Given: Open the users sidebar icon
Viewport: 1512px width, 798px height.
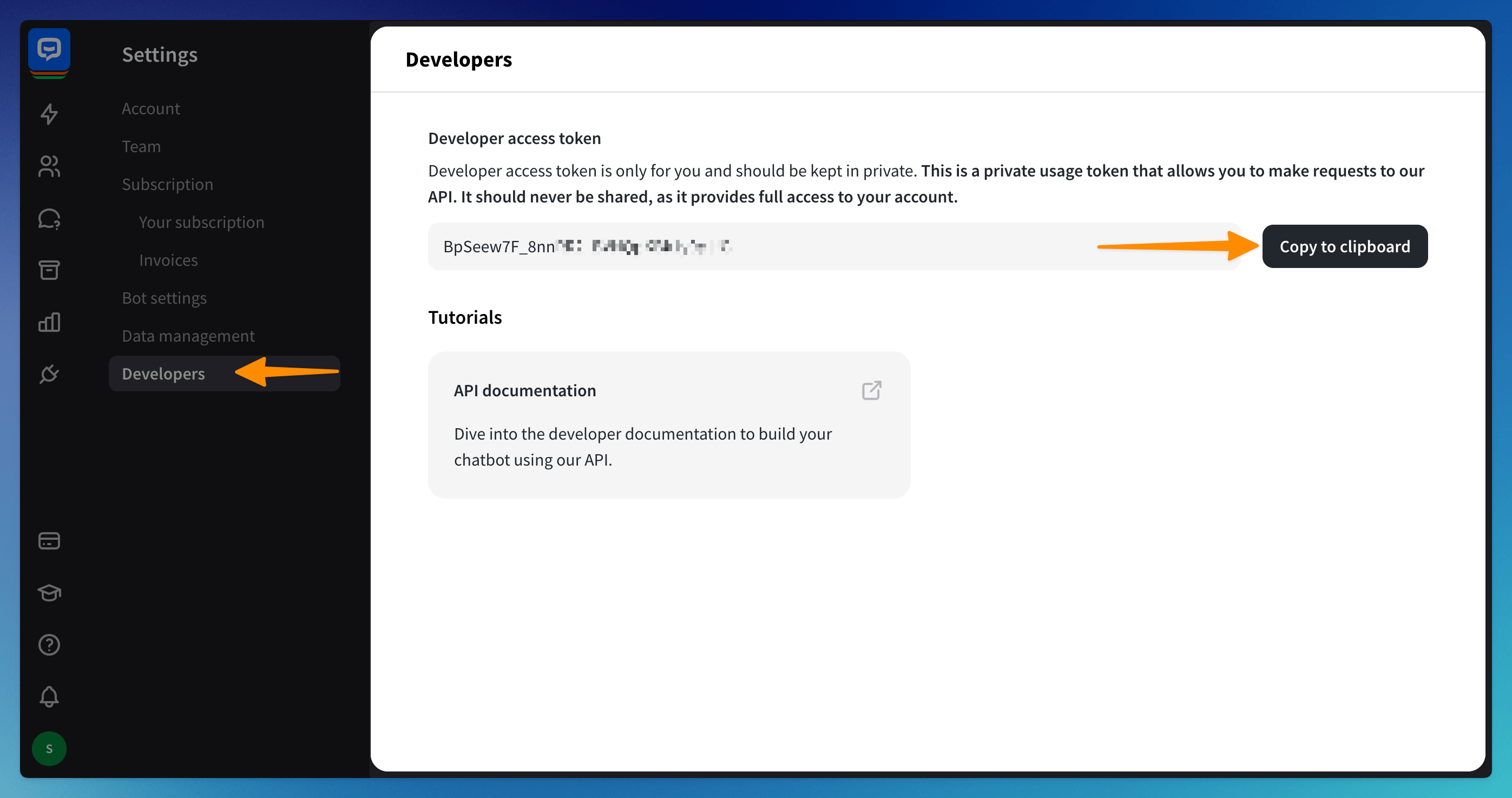Looking at the screenshot, I should (49, 166).
